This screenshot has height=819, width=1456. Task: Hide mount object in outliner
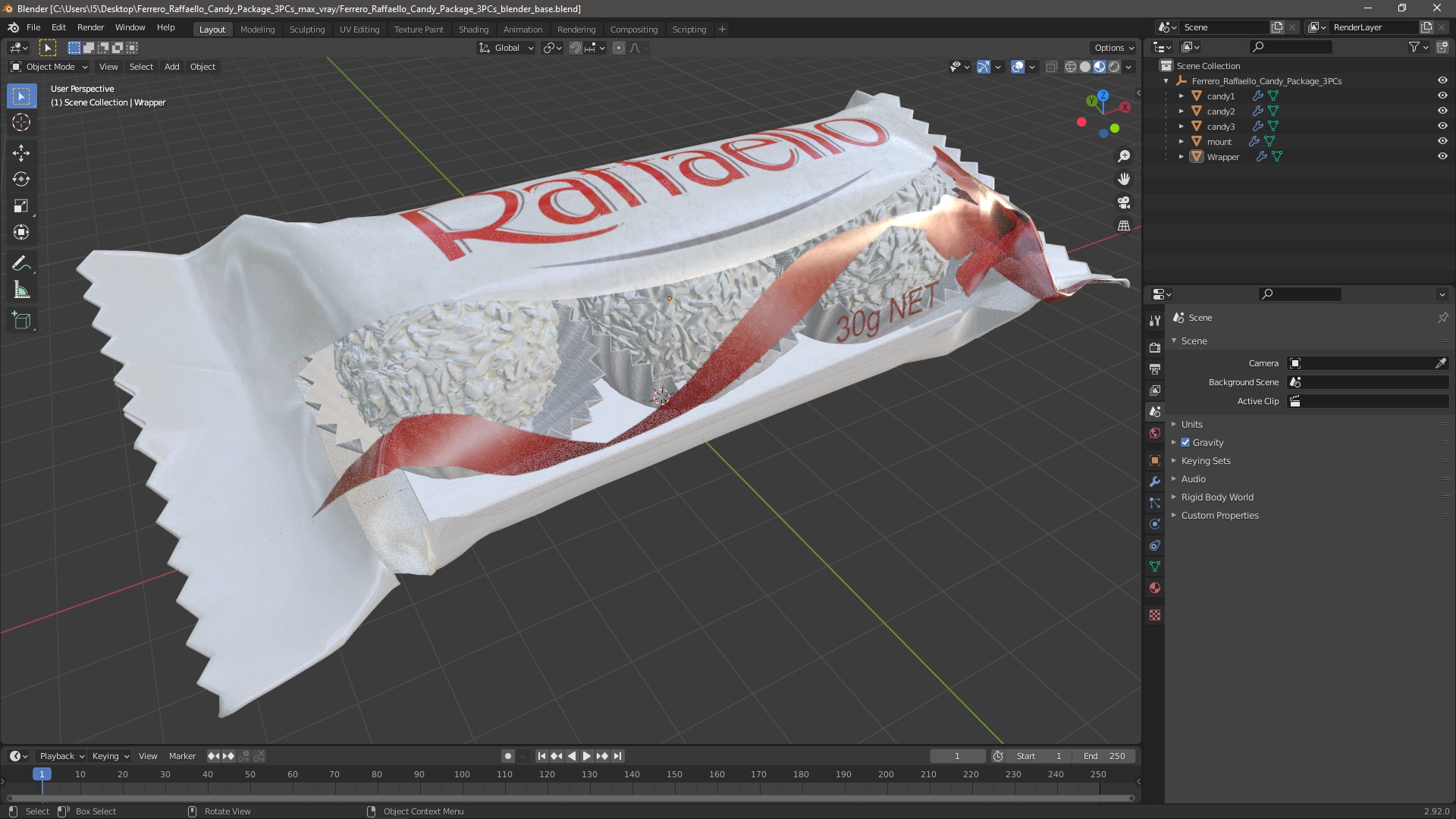(1442, 141)
